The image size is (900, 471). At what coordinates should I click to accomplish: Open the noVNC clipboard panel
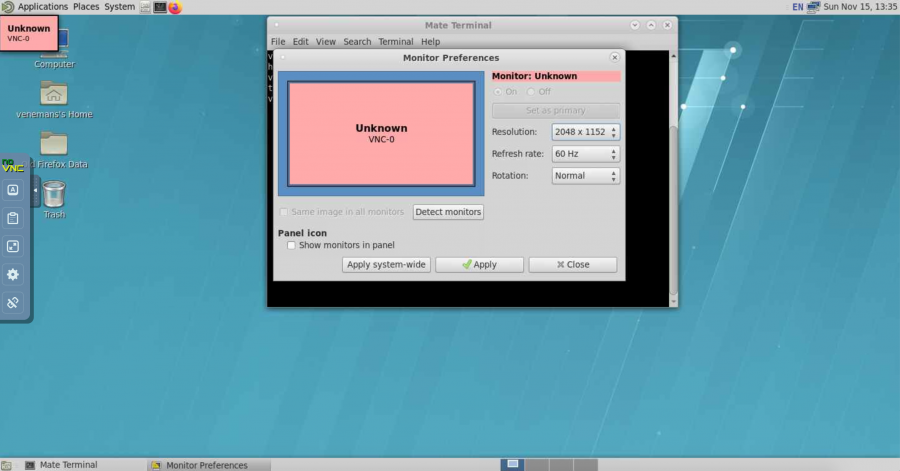click(13, 218)
